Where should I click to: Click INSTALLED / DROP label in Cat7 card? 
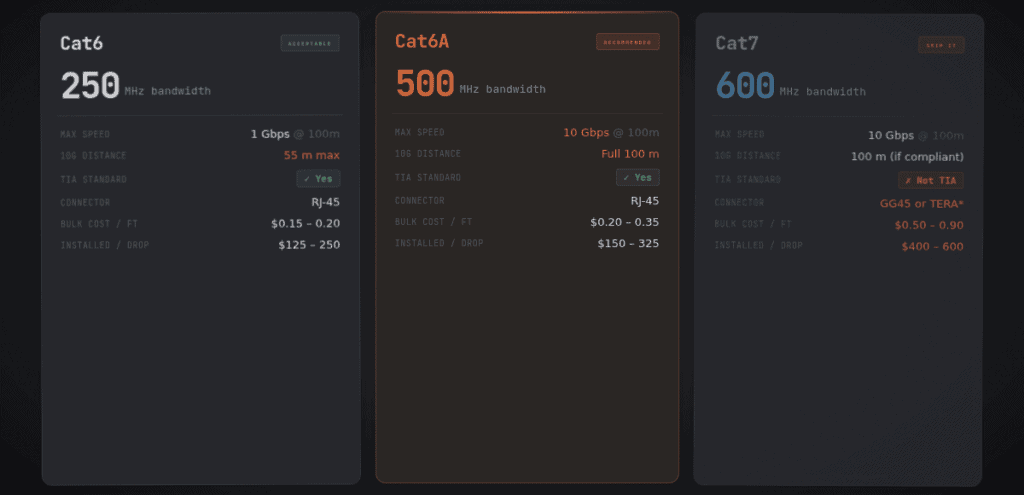pos(758,245)
